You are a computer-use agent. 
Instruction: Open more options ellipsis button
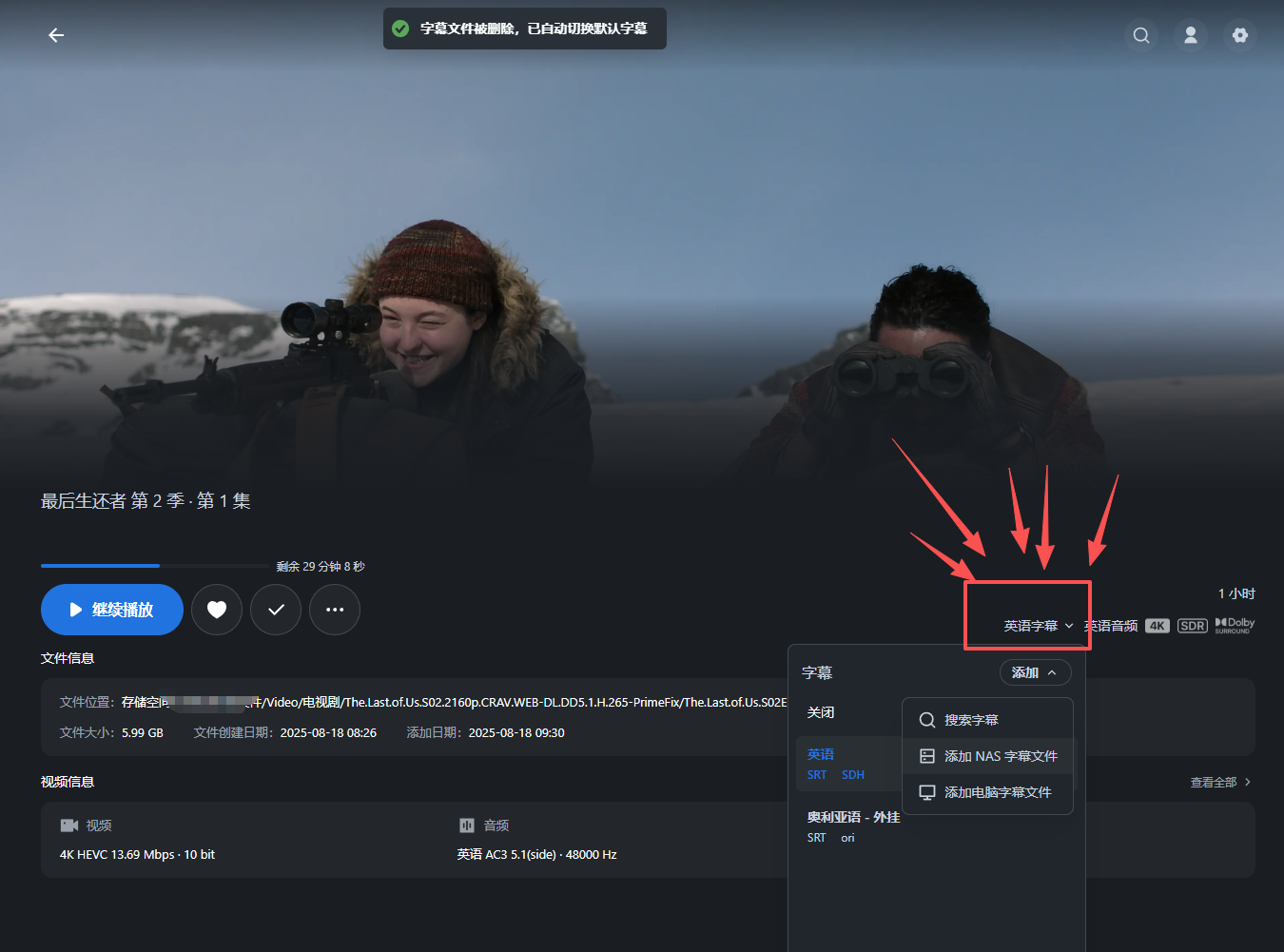[x=335, y=610]
